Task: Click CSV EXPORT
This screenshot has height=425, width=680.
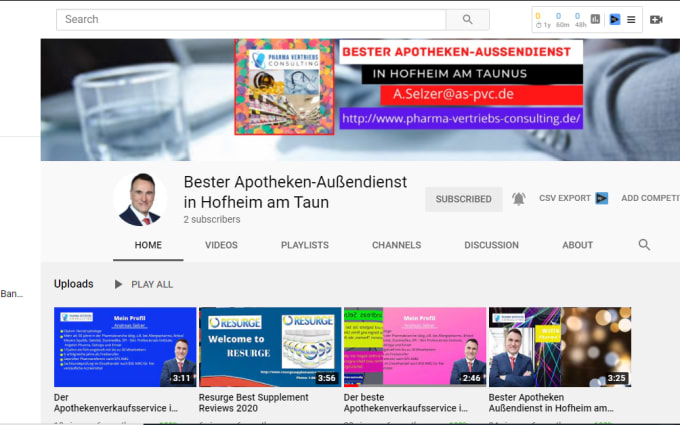Action: [x=565, y=198]
